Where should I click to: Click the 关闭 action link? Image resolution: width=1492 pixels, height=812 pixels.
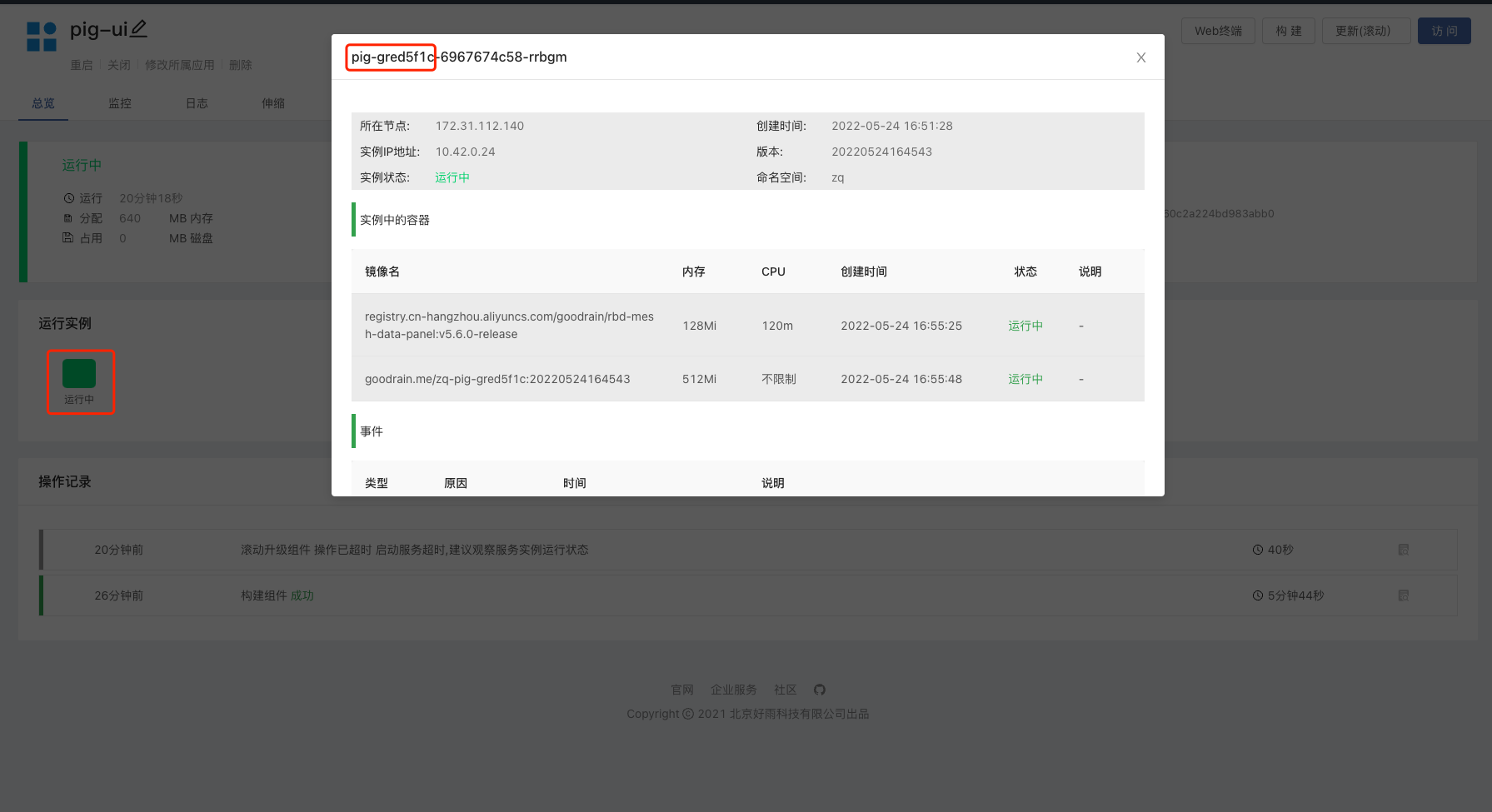[x=119, y=65]
